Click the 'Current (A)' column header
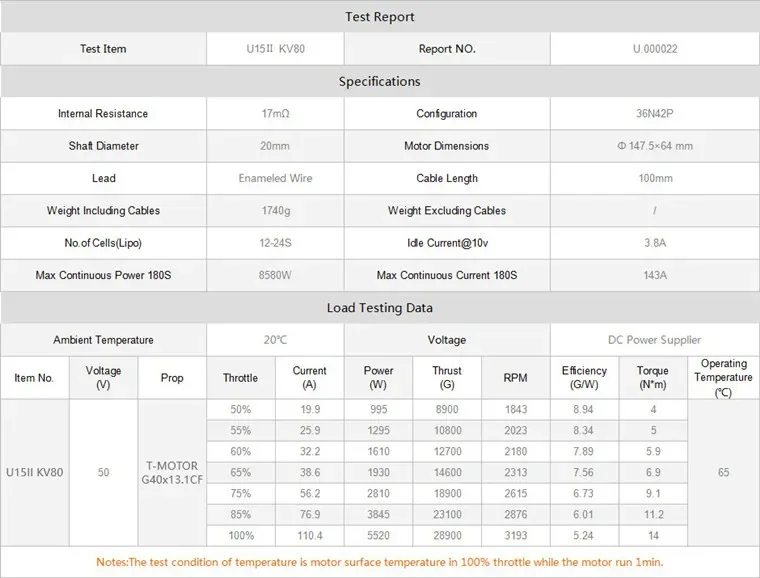 click(309, 377)
